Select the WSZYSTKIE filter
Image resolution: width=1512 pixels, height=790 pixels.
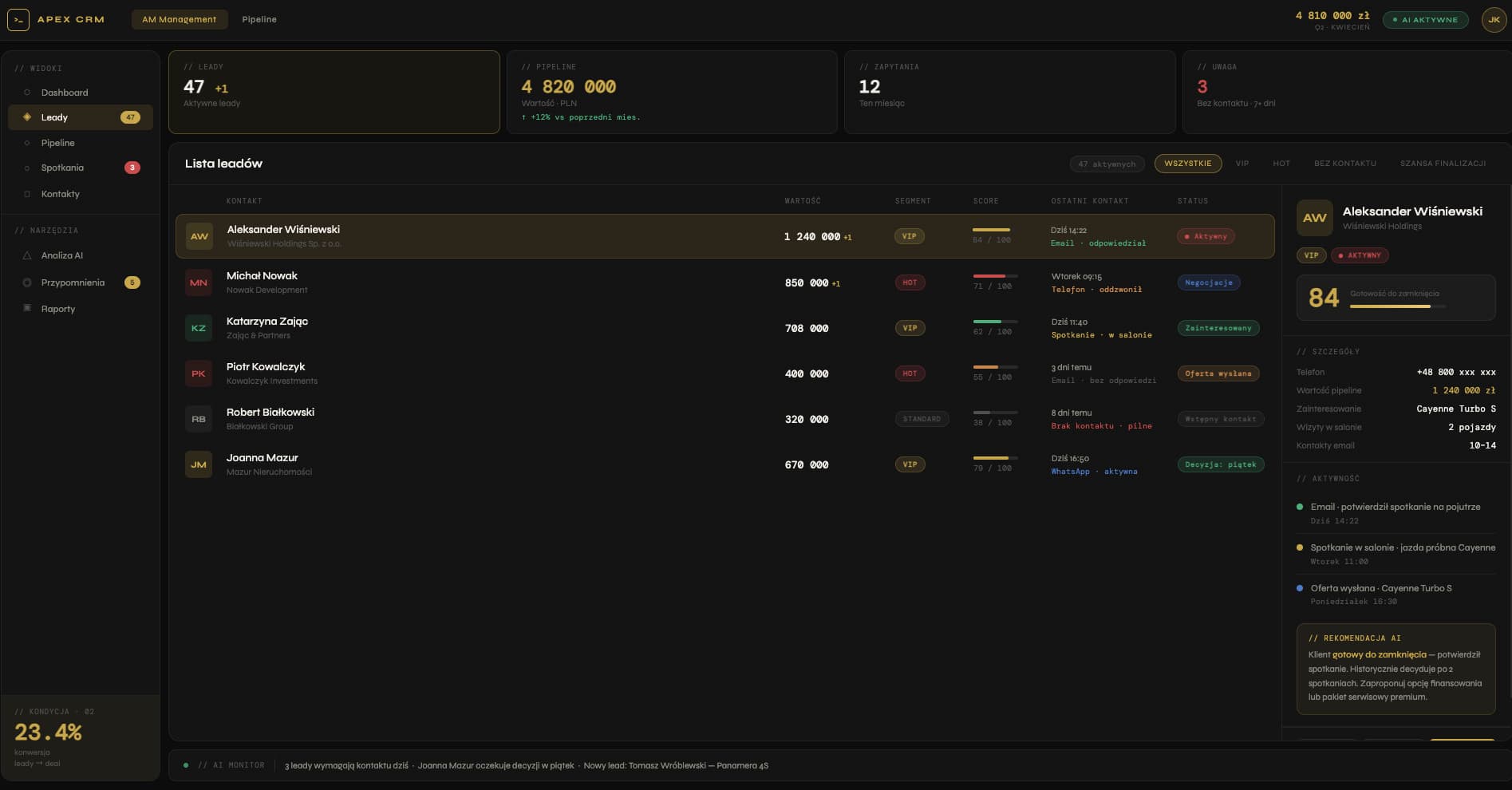tap(1188, 164)
